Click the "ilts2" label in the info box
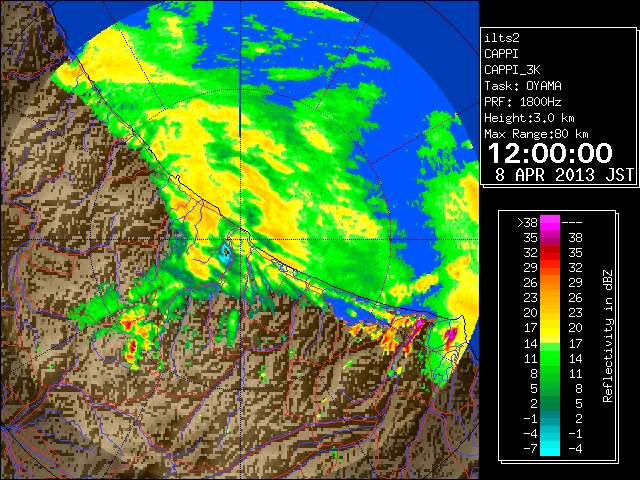This screenshot has width=640, height=480. click(x=502, y=38)
